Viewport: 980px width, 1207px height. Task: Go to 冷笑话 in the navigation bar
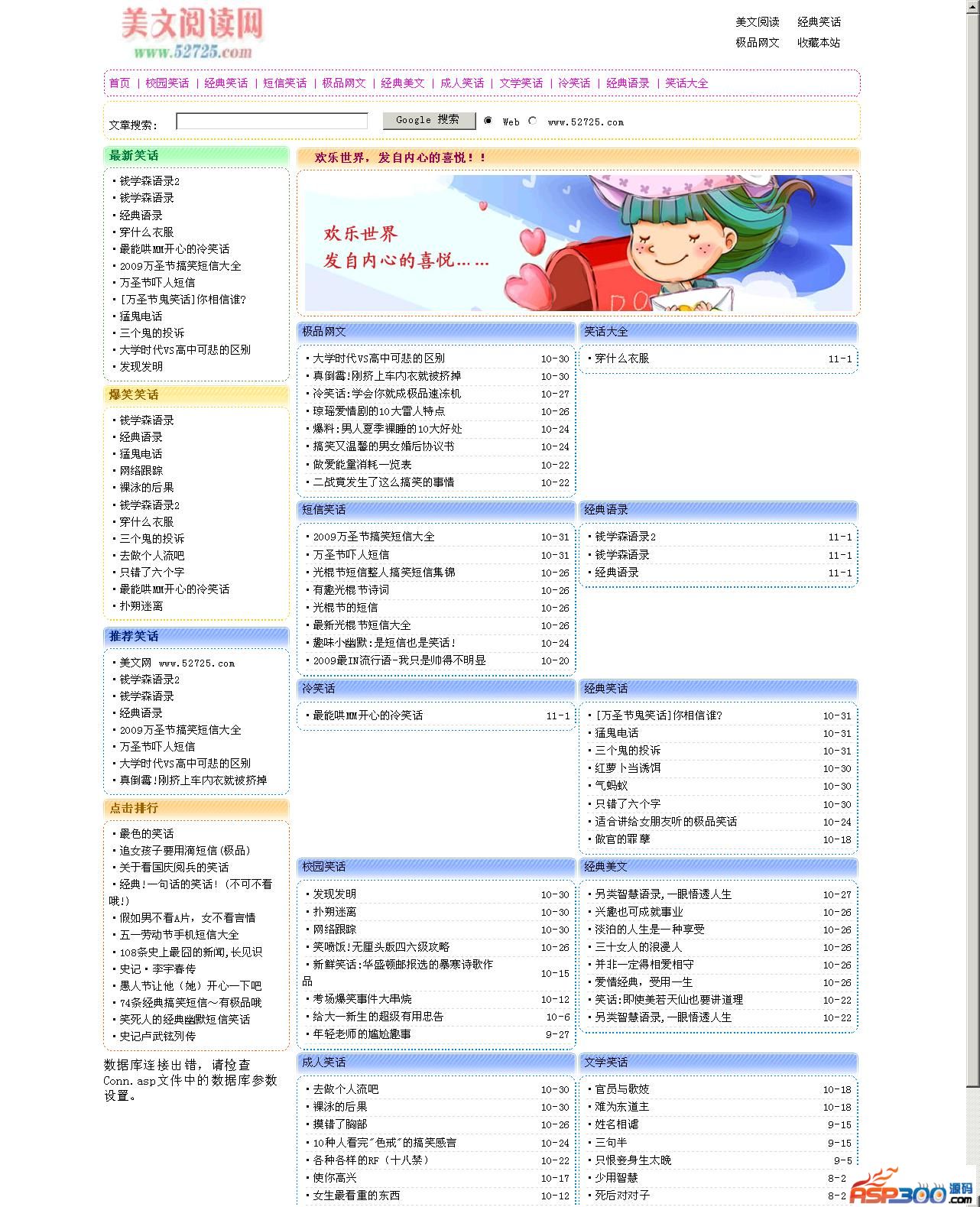coord(574,83)
